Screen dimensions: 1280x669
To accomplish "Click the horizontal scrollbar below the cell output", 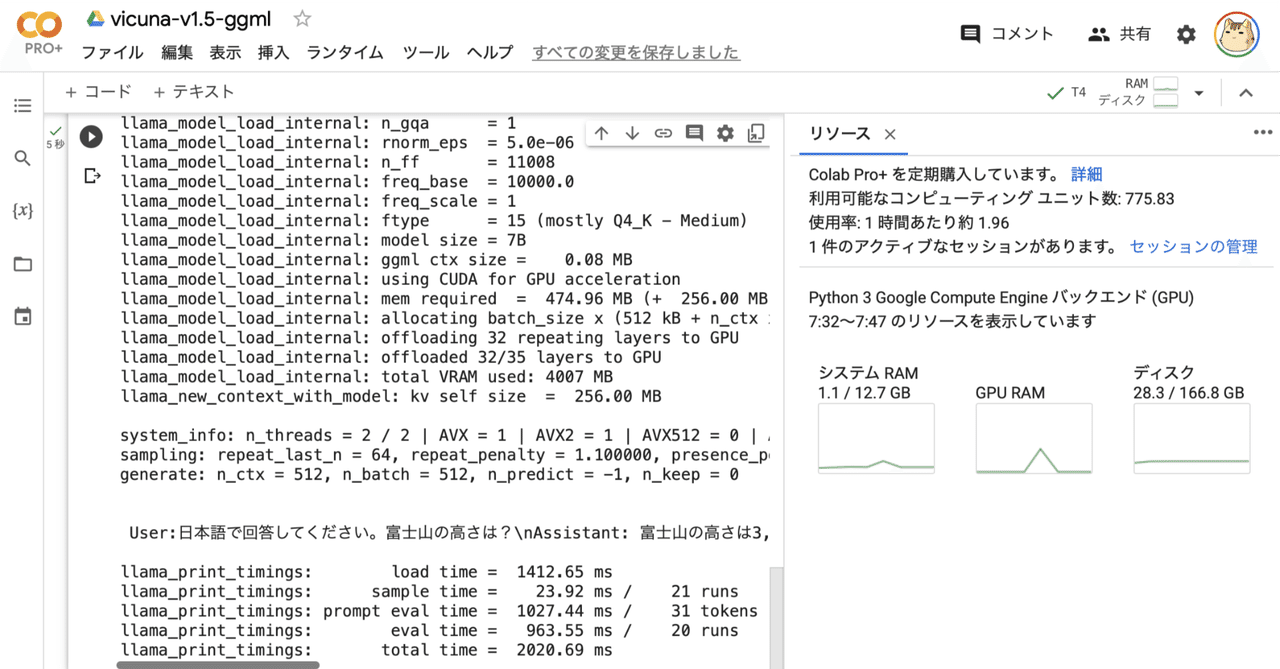I will tap(217, 663).
